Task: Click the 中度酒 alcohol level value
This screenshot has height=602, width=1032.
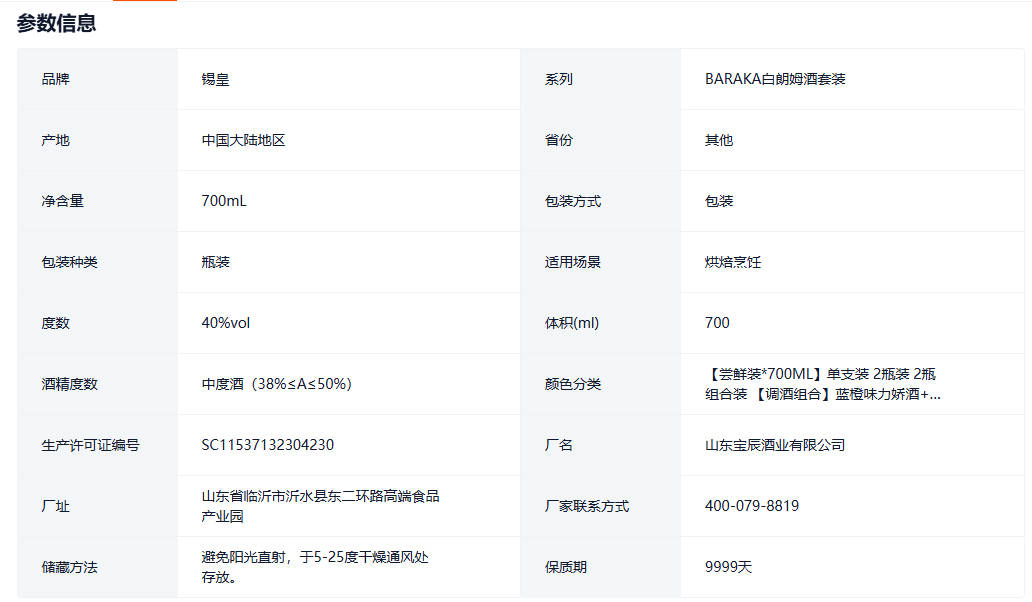Action: click(276, 384)
